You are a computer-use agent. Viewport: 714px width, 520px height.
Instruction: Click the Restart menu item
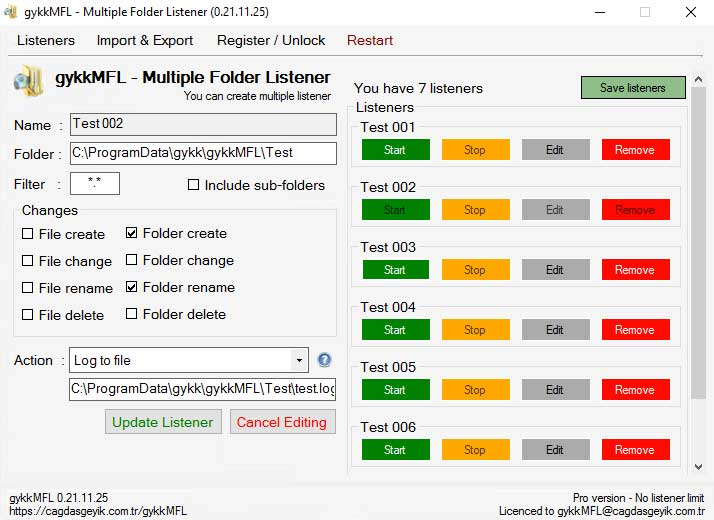[370, 40]
